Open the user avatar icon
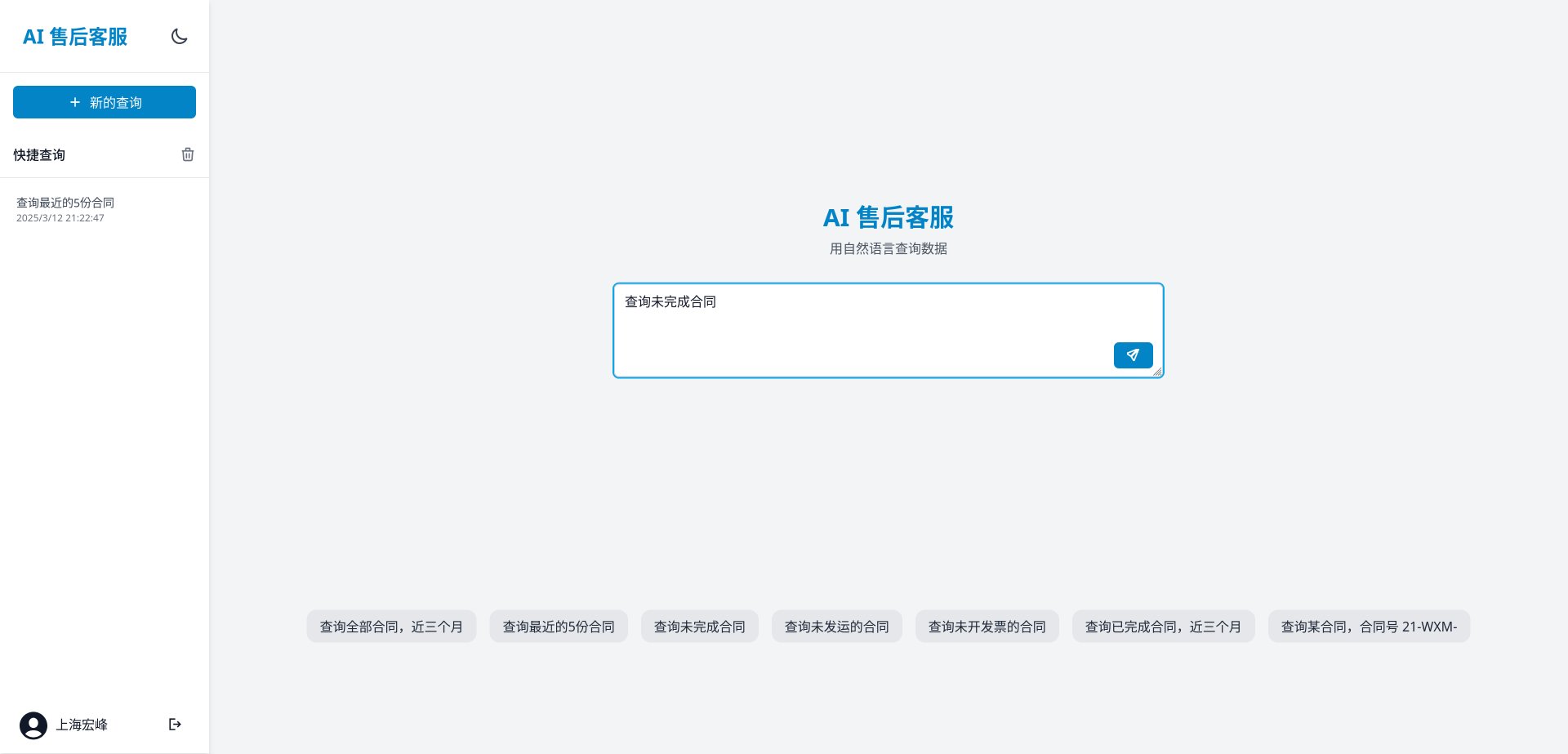1568x754 pixels. coord(33,725)
